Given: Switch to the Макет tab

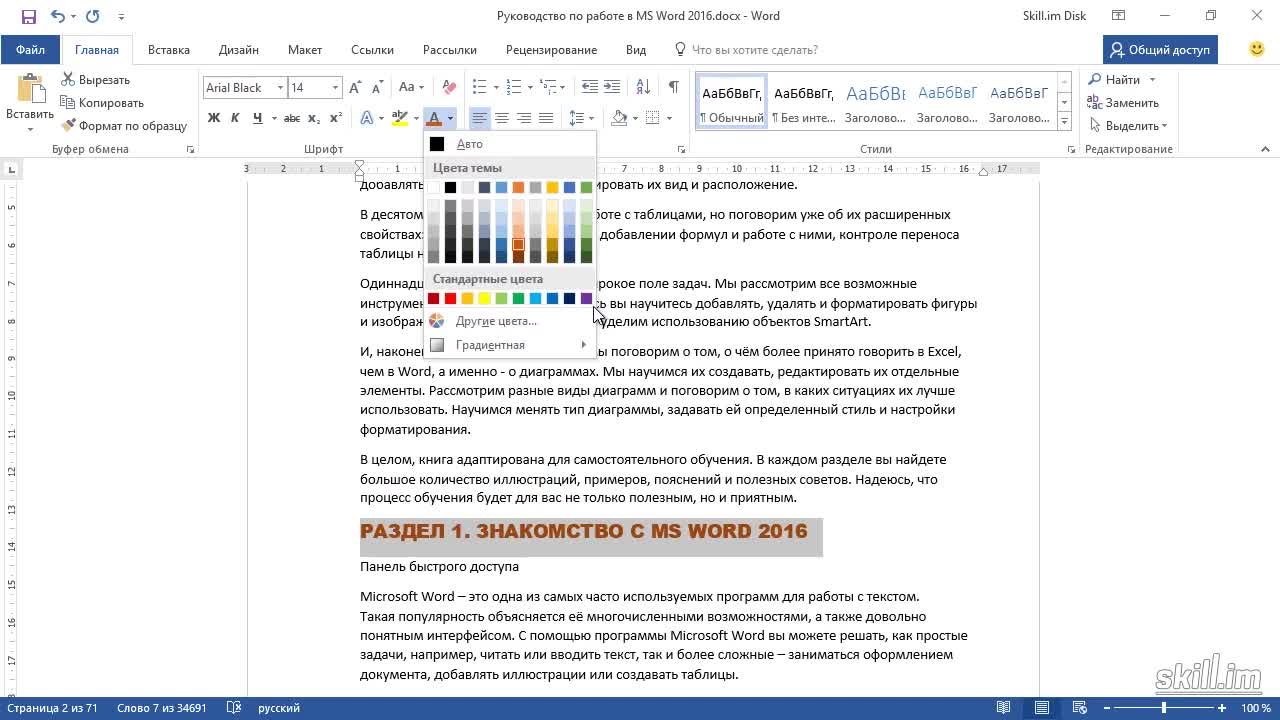Looking at the screenshot, I should click(x=305, y=50).
